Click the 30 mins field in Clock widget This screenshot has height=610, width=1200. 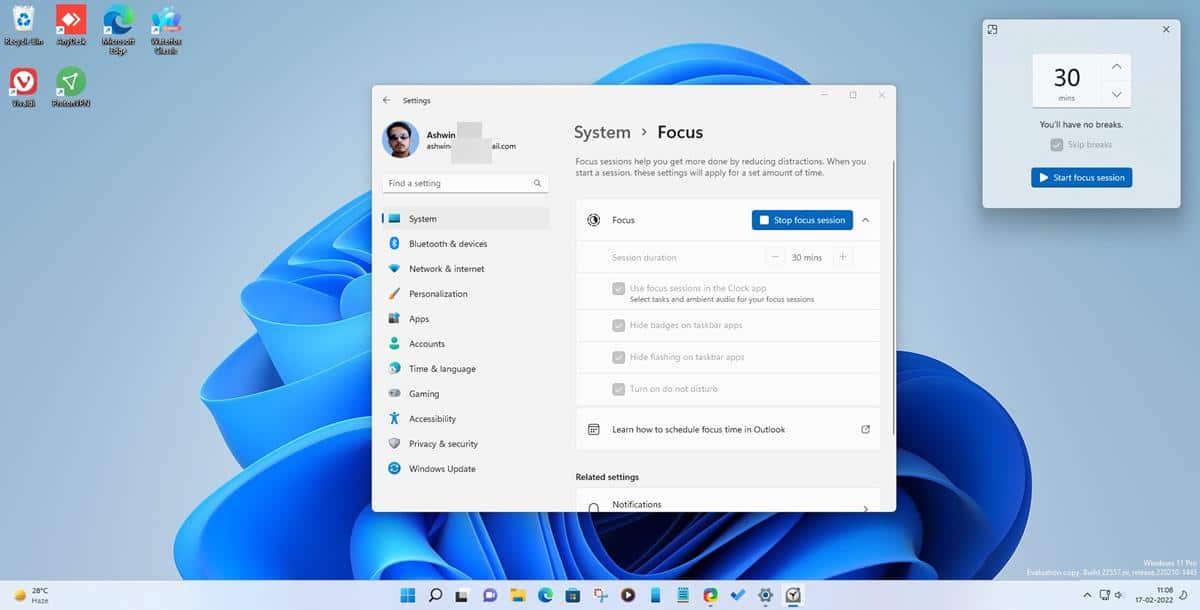[1067, 81]
